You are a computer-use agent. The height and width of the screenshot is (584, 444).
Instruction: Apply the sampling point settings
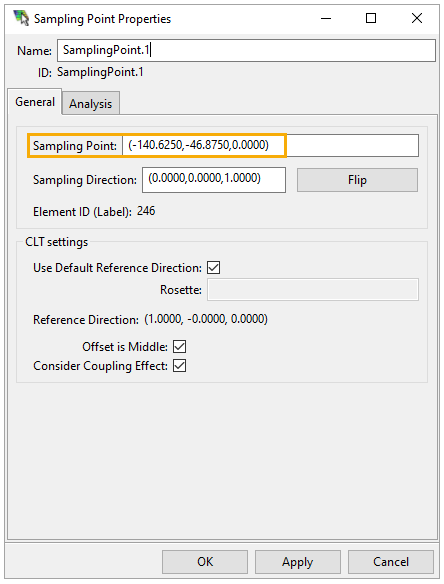298,562
